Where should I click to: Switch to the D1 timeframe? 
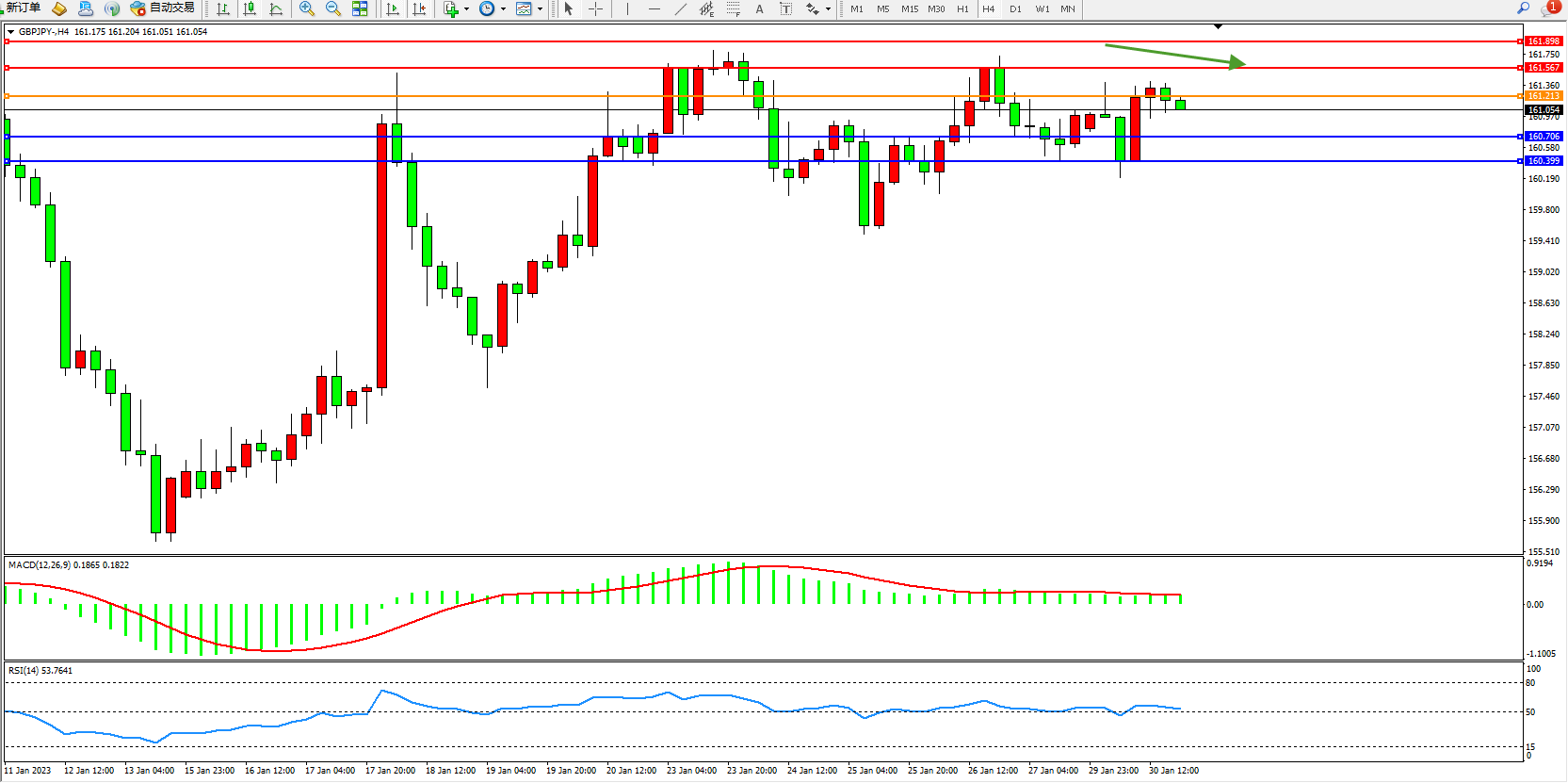click(x=1015, y=8)
